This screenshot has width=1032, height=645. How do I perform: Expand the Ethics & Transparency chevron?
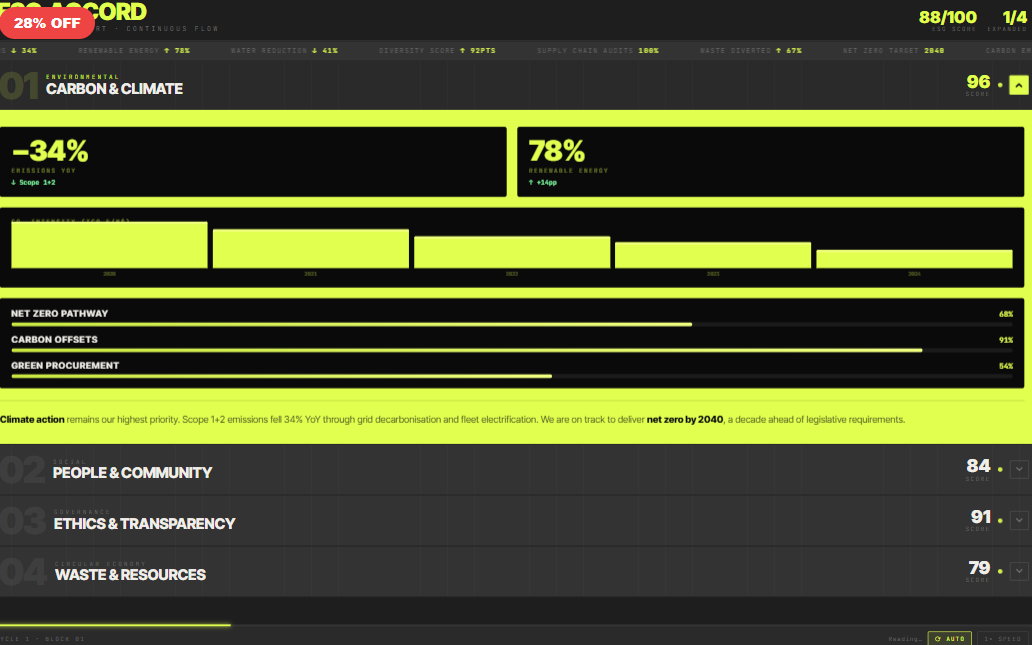pyautogui.click(x=1019, y=520)
